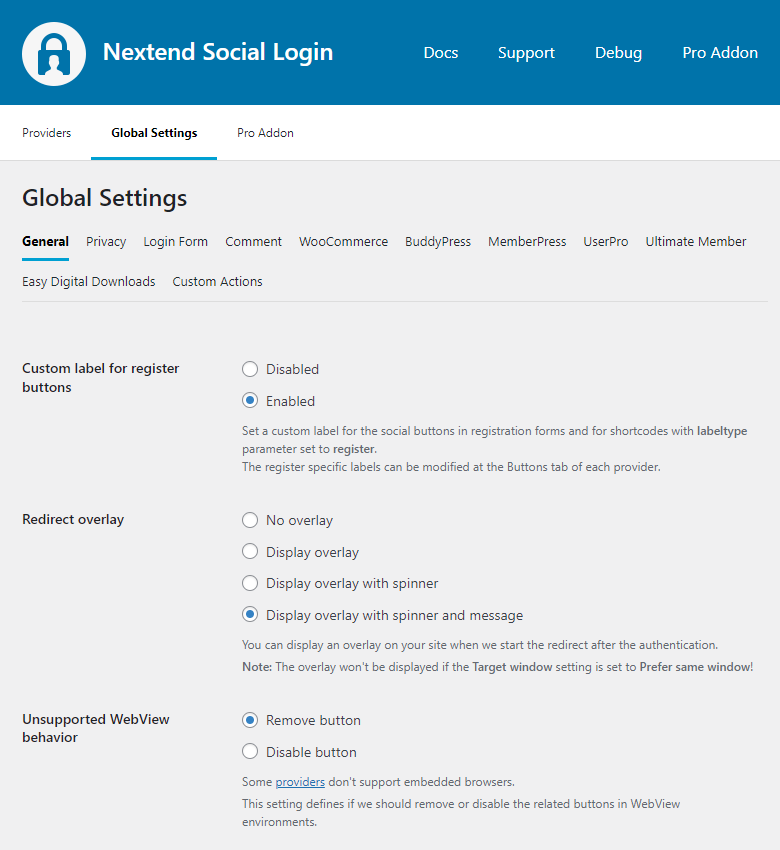Open Easy Digital Downloads sub-tab

[x=89, y=282]
